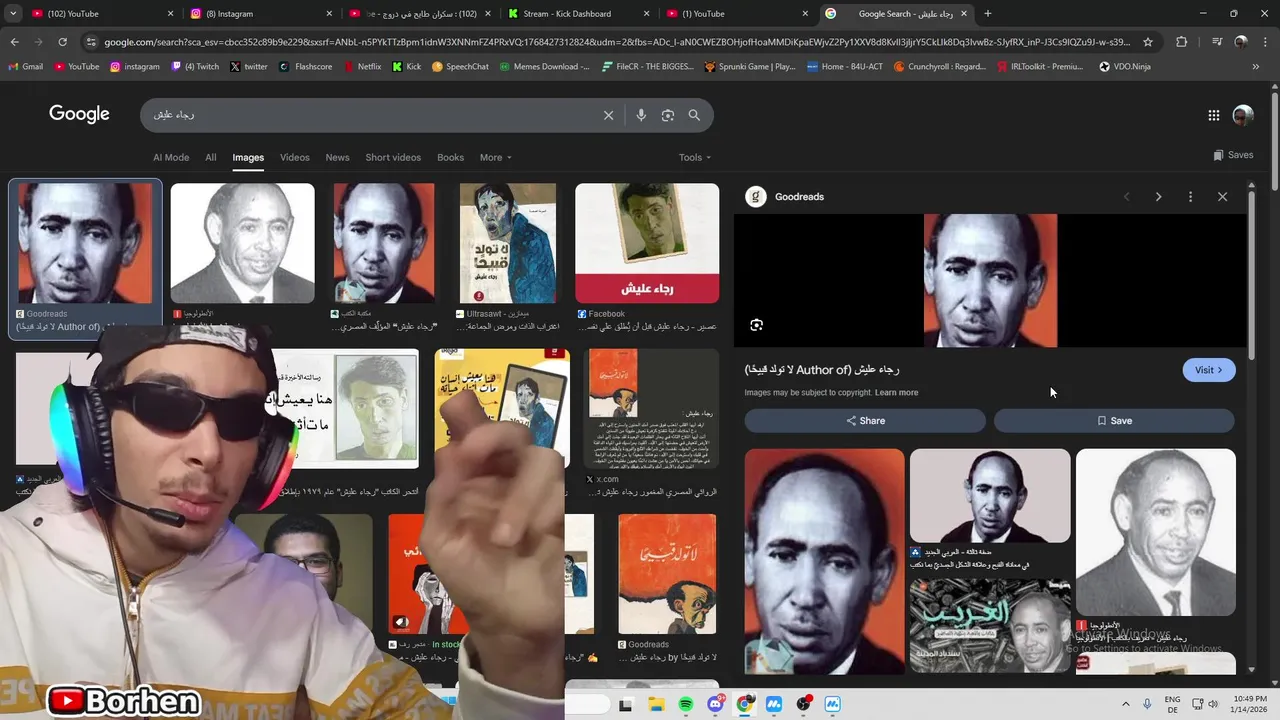
Task: Open the taskbar clock and date
Action: pos(1251,704)
